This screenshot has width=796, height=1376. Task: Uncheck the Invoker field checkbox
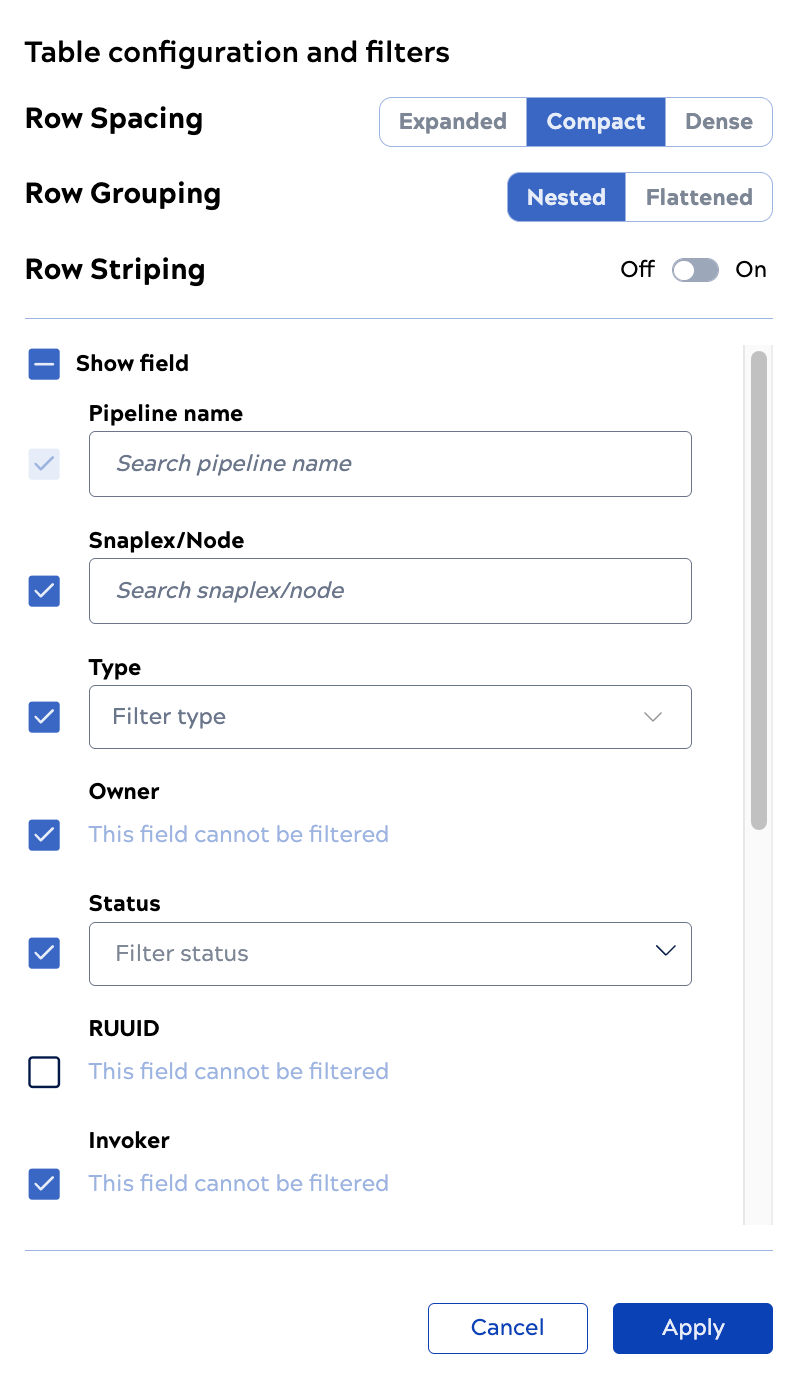pyautogui.click(x=44, y=1184)
